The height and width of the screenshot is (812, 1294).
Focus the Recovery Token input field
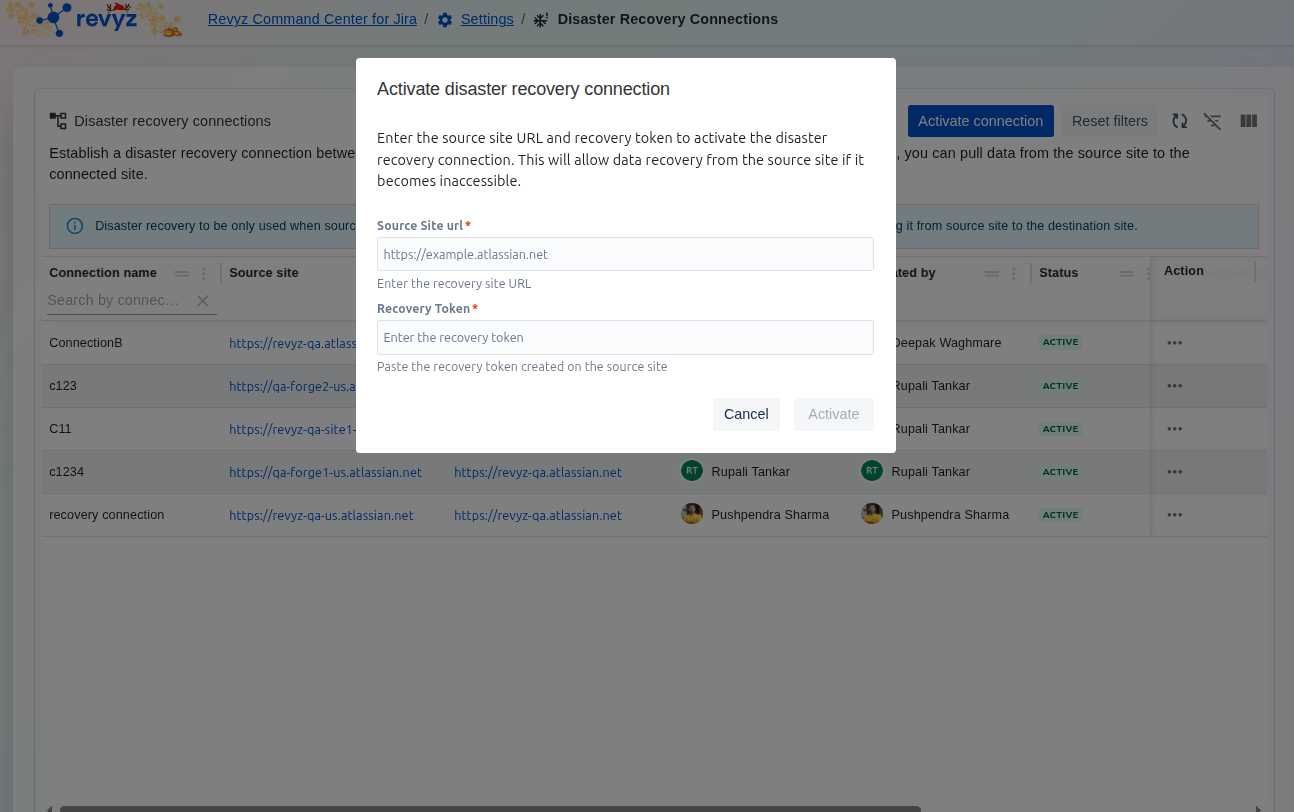[x=625, y=337]
